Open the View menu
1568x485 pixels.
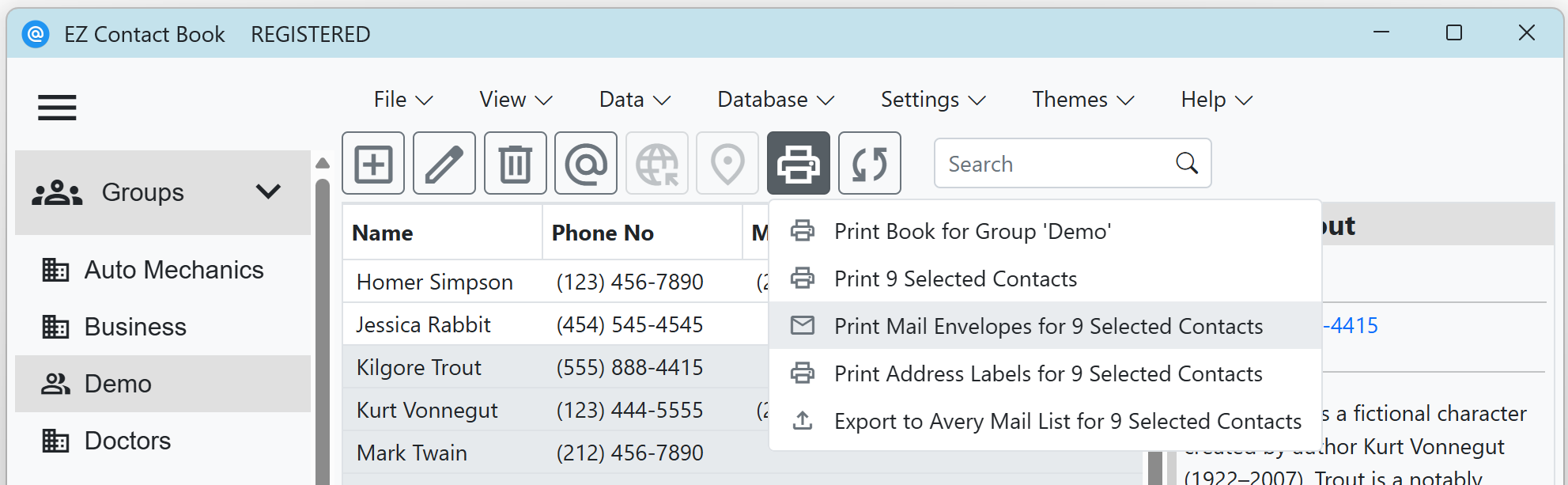[x=516, y=100]
